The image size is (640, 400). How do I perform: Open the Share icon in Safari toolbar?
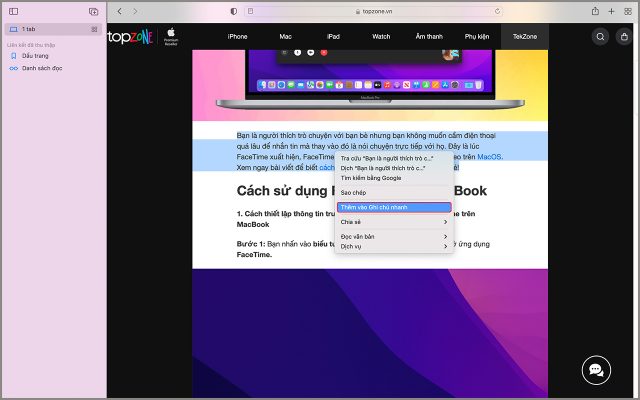click(x=595, y=11)
